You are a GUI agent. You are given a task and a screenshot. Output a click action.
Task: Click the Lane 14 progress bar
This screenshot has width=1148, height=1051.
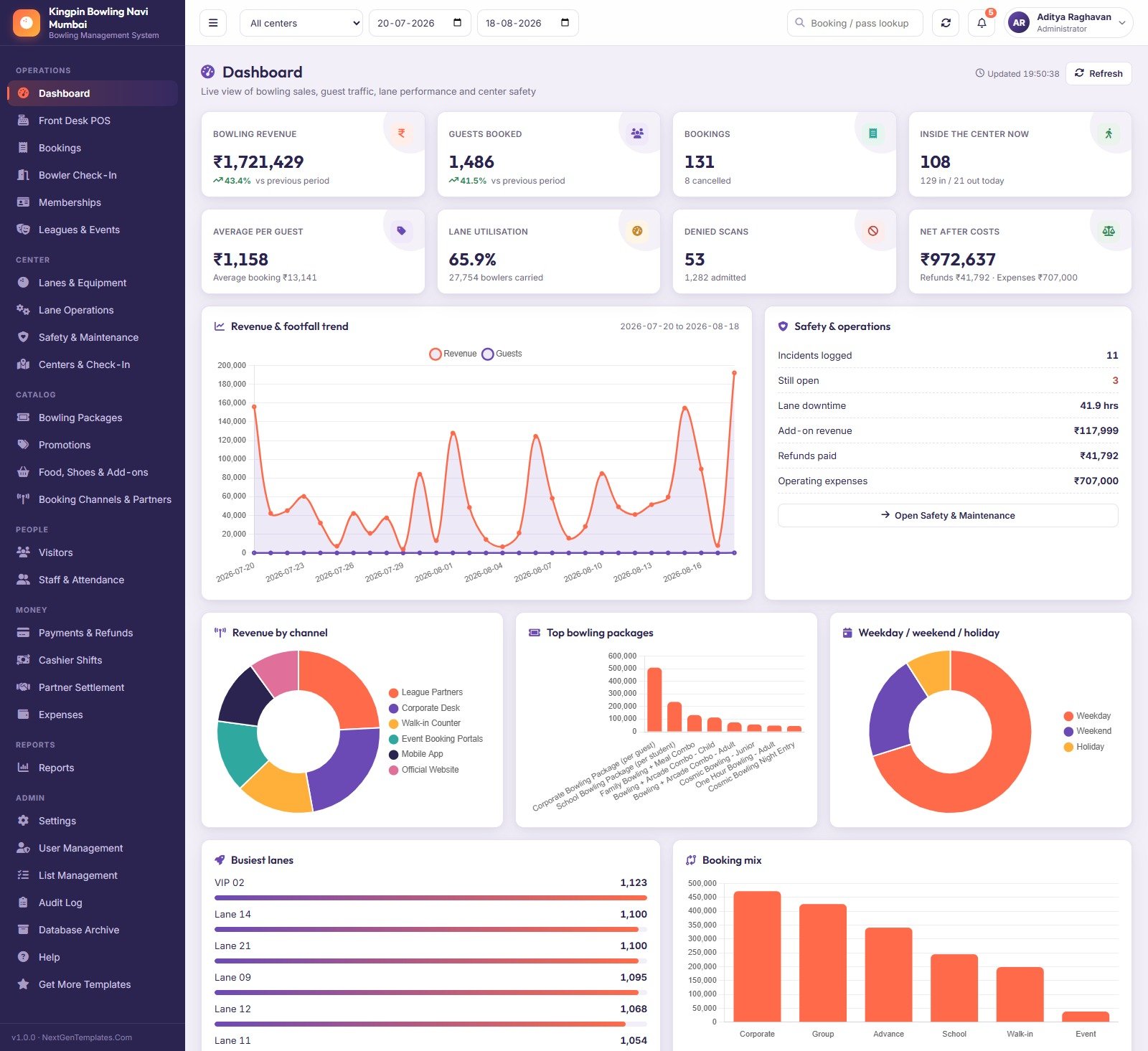click(x=430, y=929)
